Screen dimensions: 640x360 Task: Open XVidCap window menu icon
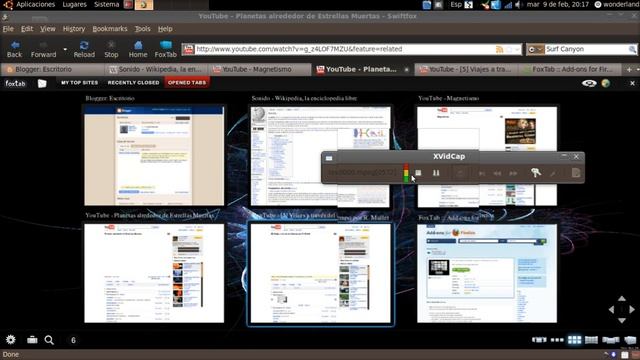(x=329, y=158)
